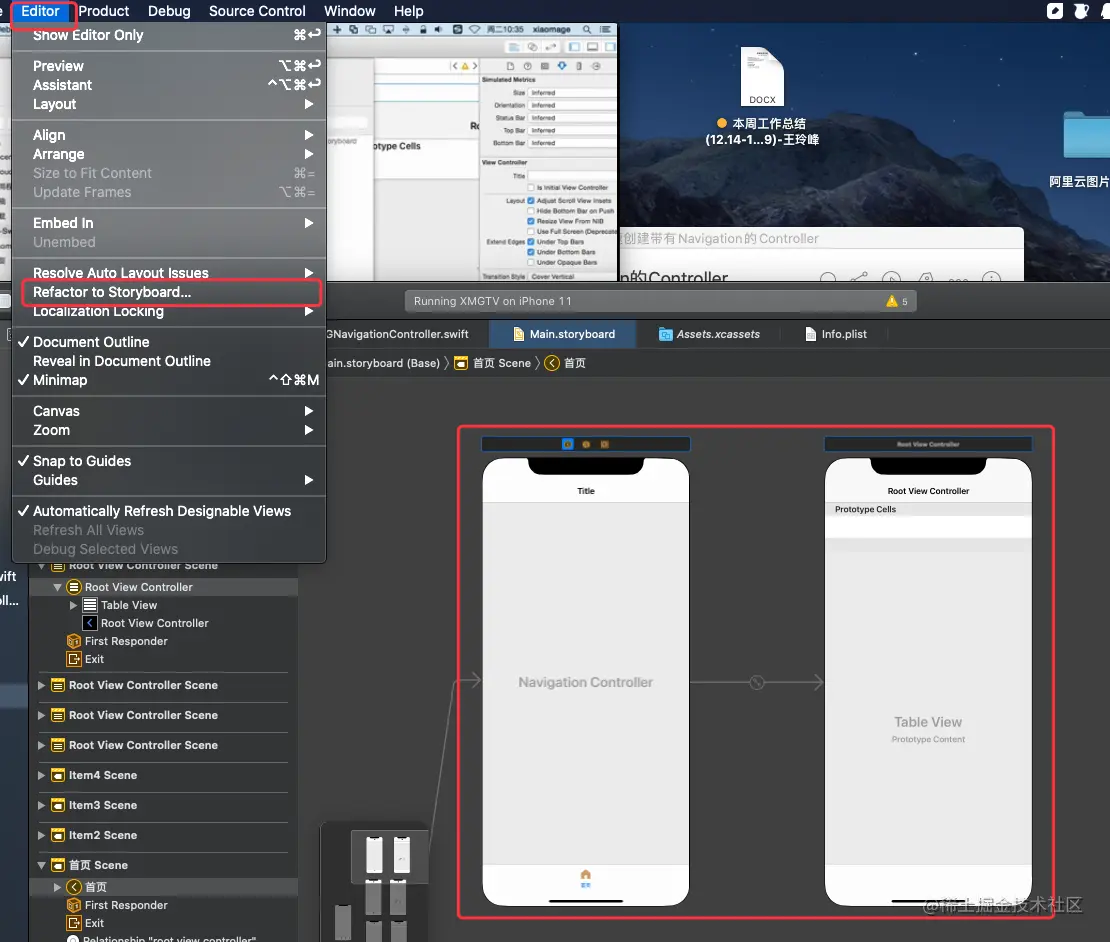Screen dimensions: 1110x942
Task: Expand the Item4 Scene in outline
Action: (x=41, y=775)
